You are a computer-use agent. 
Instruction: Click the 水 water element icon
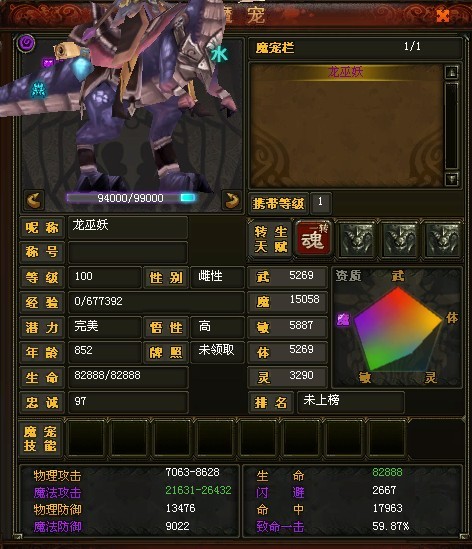coord(219,54)
